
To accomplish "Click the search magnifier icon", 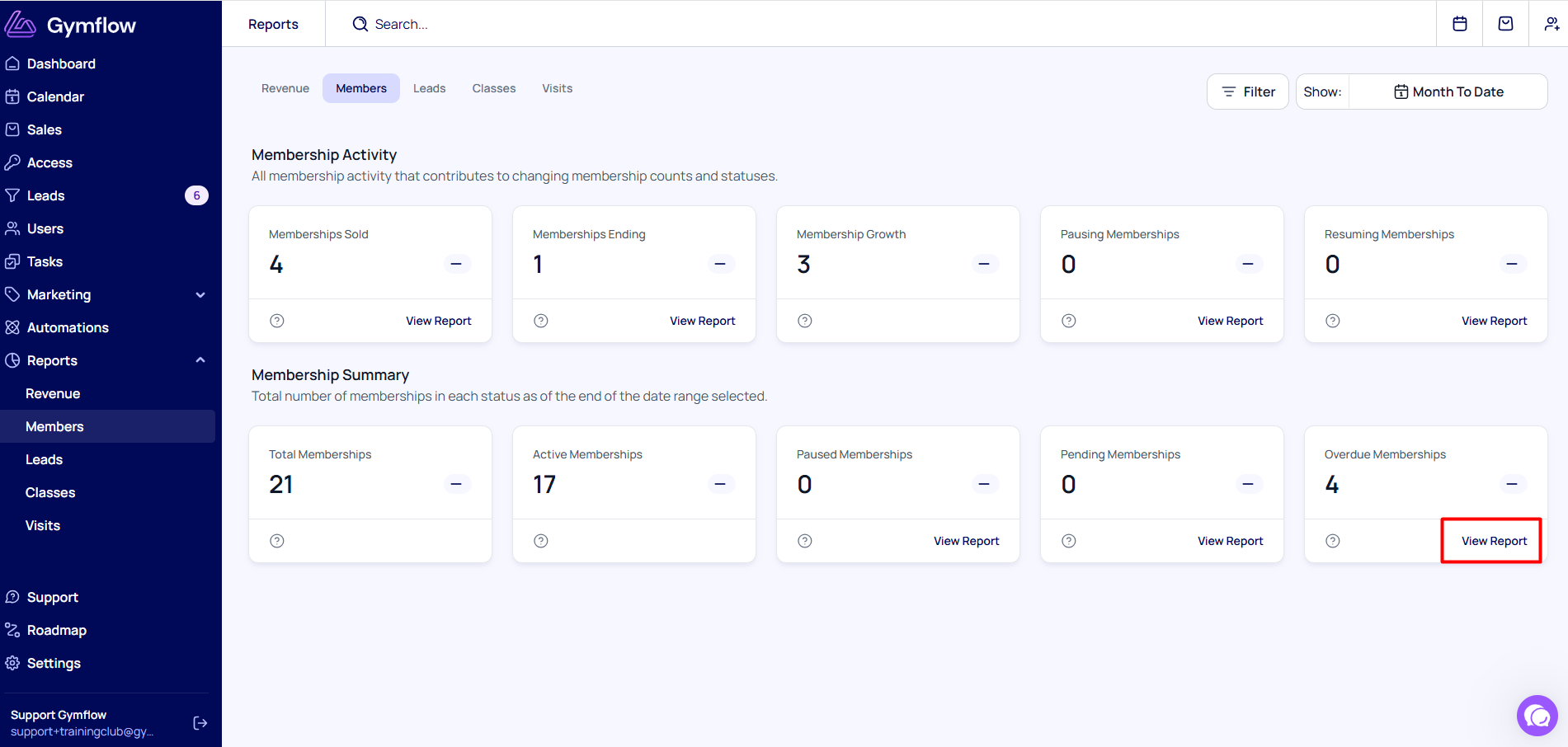I will pyautogui.click(x=360, y=24).
